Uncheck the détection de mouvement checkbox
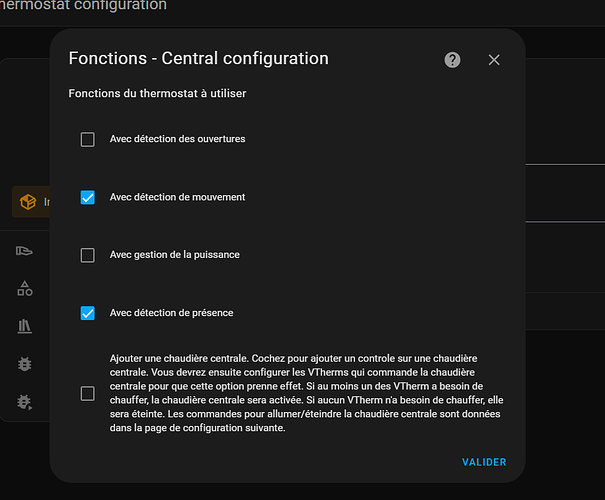605x500 pixels. click(x=88, y=197)
